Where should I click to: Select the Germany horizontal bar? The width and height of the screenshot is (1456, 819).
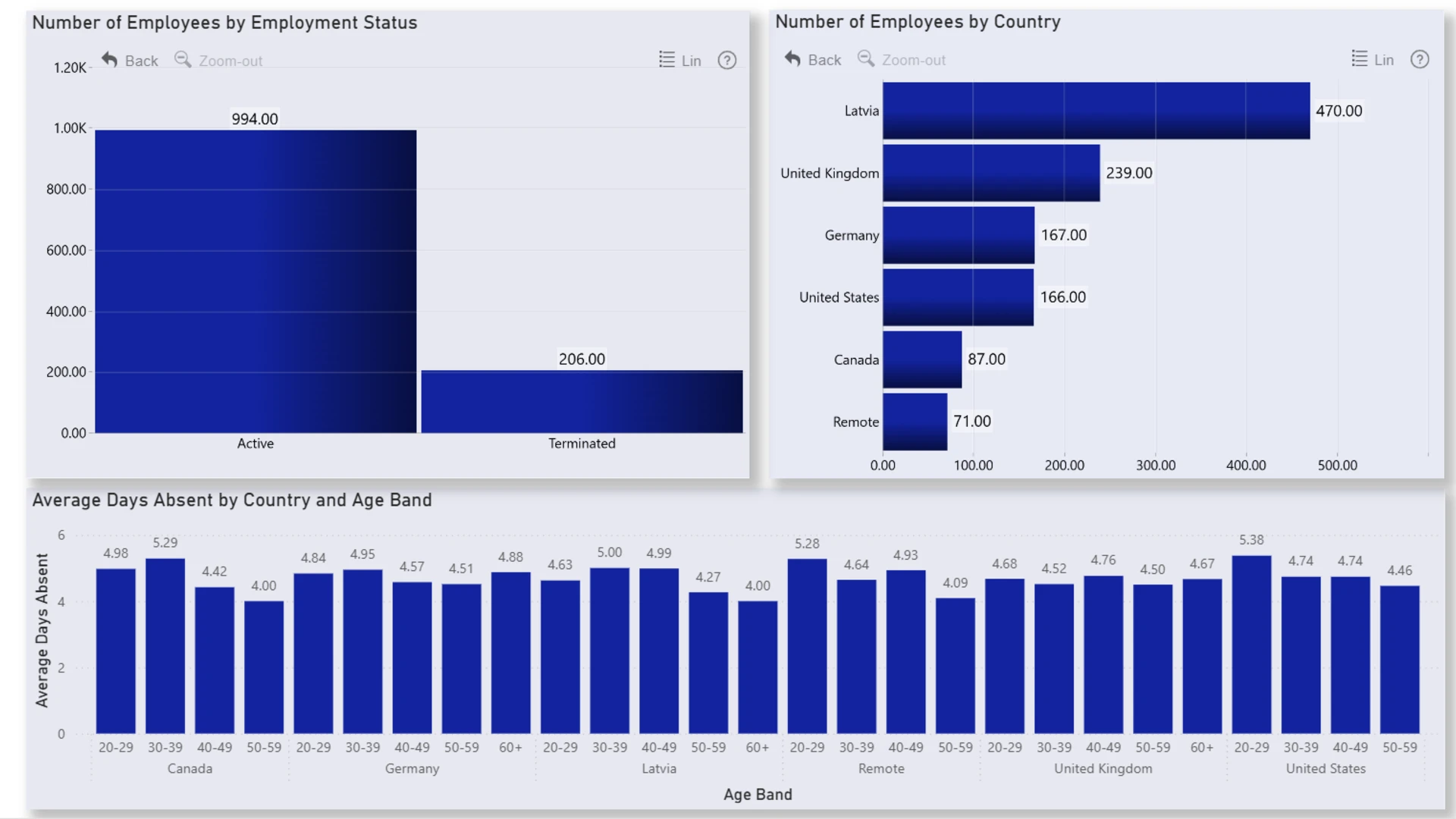(959, 235)
